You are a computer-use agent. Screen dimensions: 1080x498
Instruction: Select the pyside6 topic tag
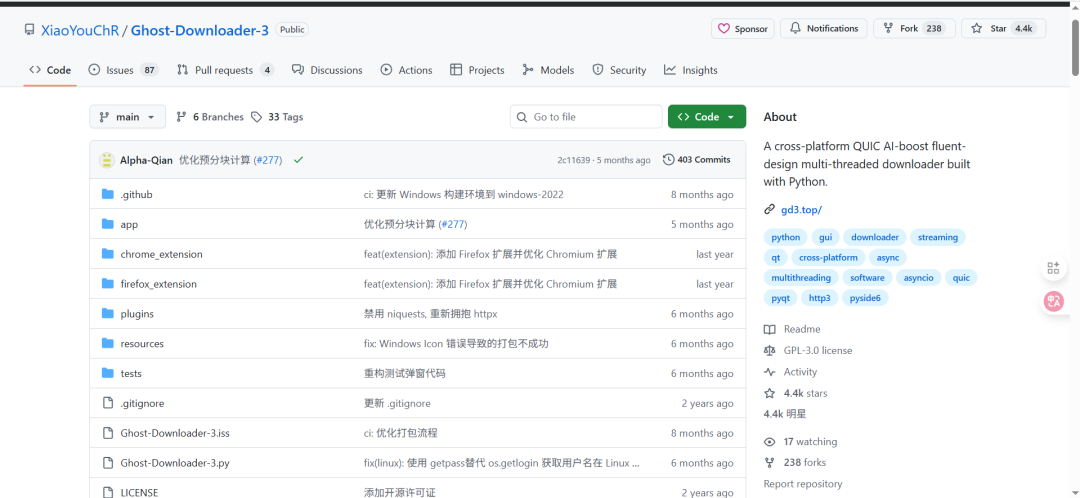[865, 298]
